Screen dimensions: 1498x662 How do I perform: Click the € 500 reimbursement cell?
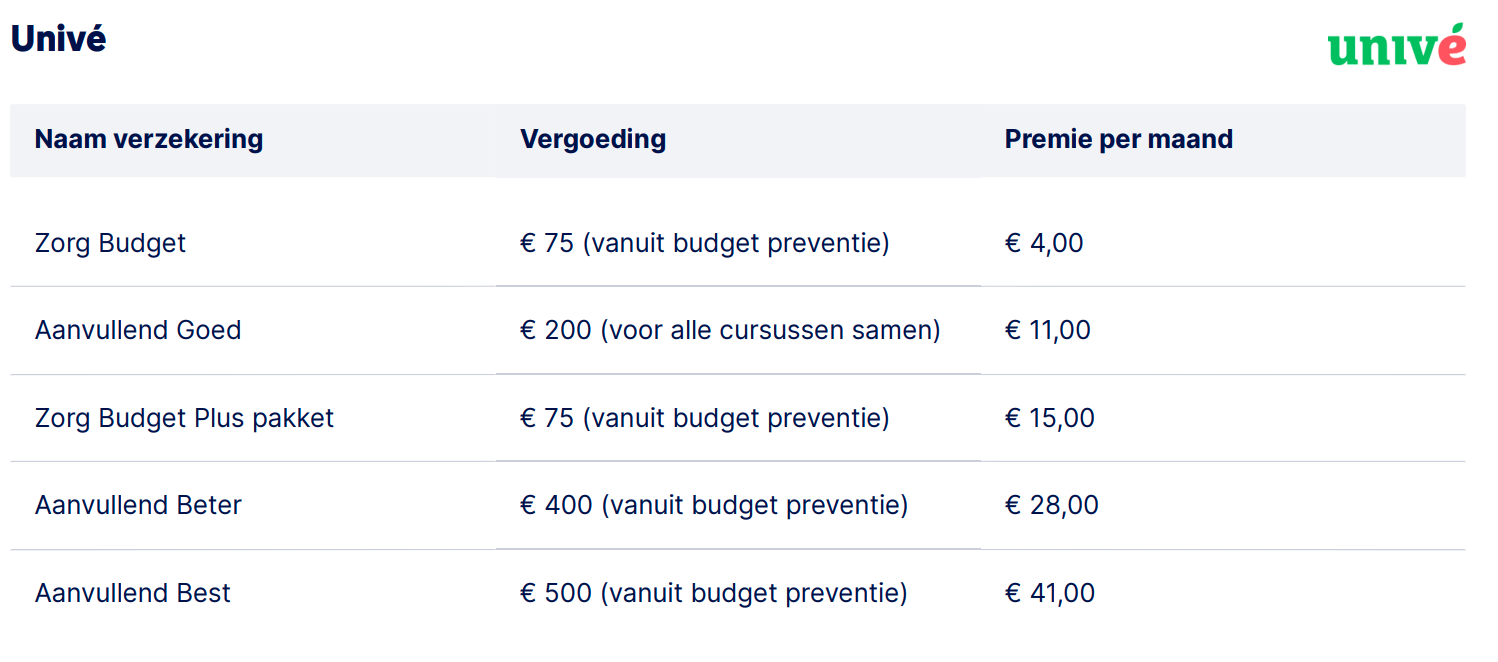pyautogui.click(x=714, y=593)
